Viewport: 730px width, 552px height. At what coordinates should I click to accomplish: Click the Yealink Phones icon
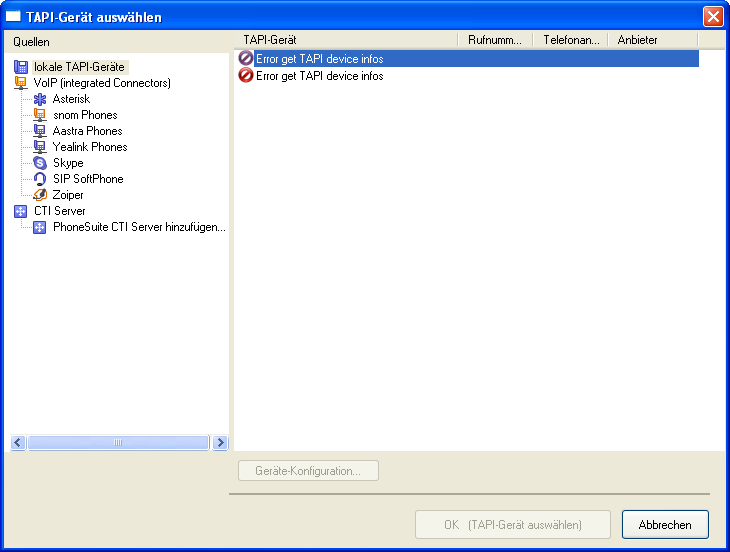40,147
